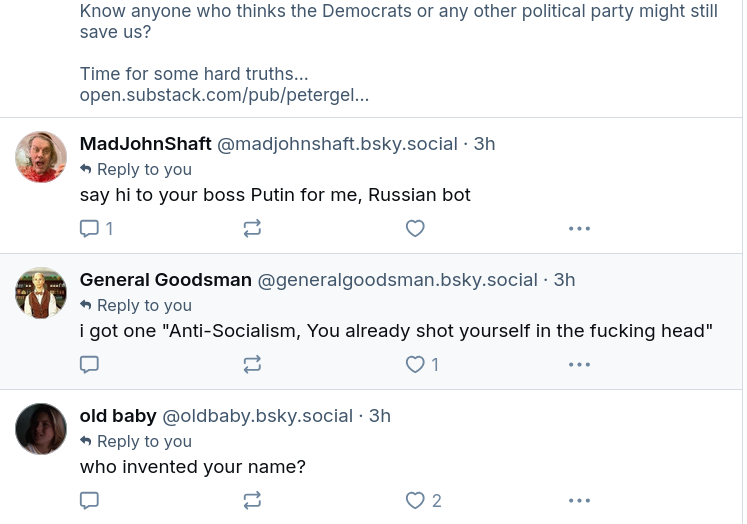This screenshot has width=747, height=524.
Task: Repost MadJohnShaft's Russian bot reply
Action: (252, 228)
